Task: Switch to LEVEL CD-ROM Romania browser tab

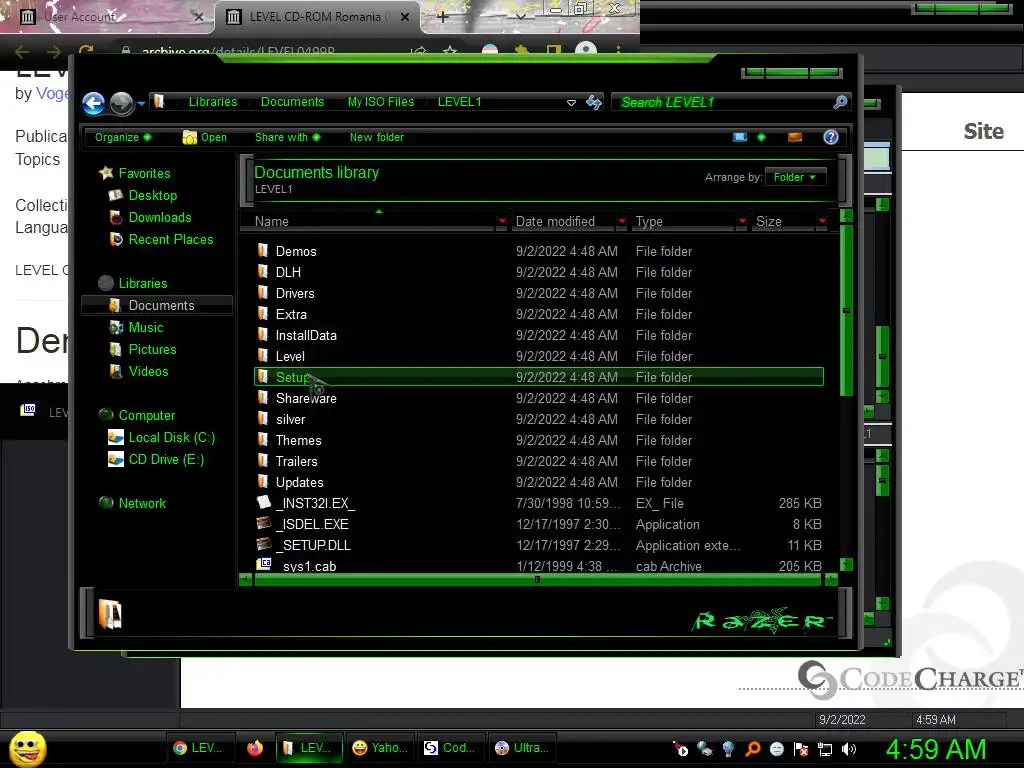Action: pos(317,17)
